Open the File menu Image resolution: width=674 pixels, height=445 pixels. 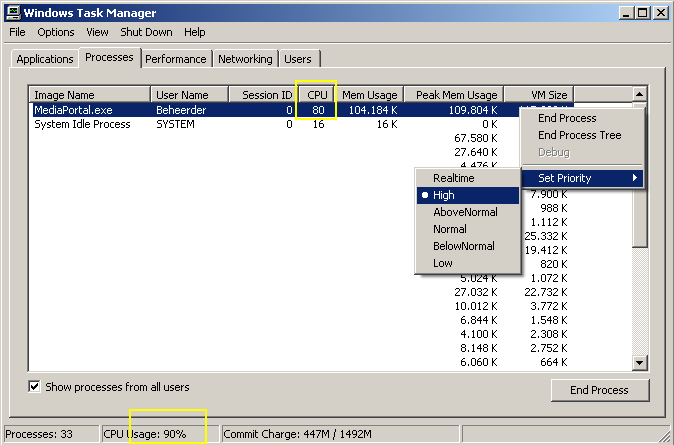[17, 32]
